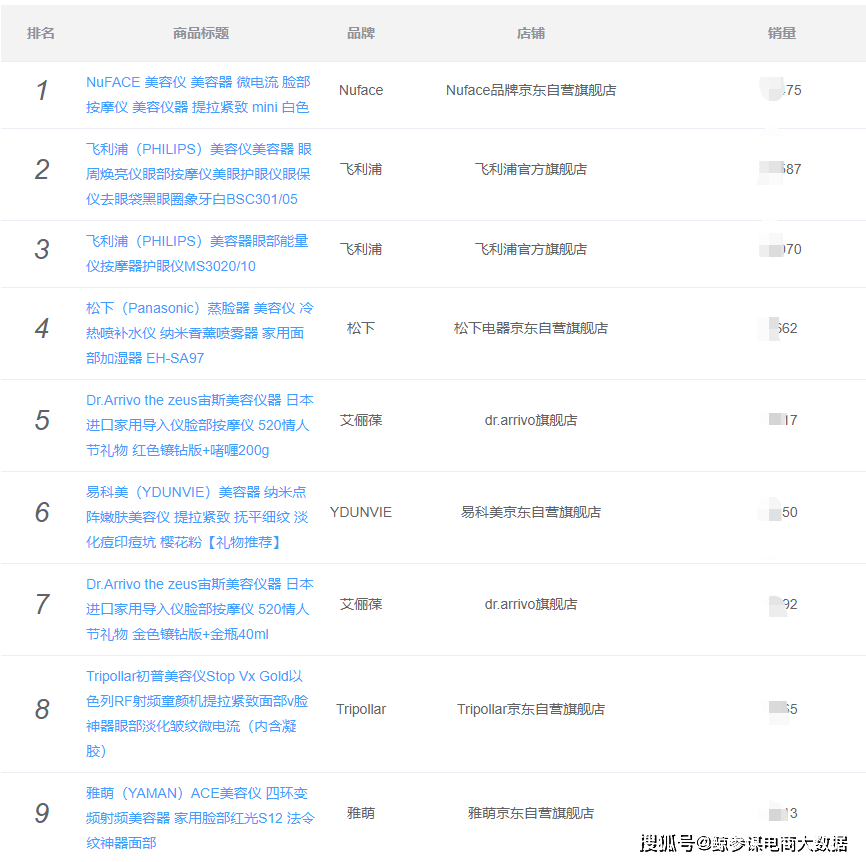Click dr.arrivo旗舰店 store in row 7
Image resolution: width=866 pixels, height=862 pixels.
[531, 604]
